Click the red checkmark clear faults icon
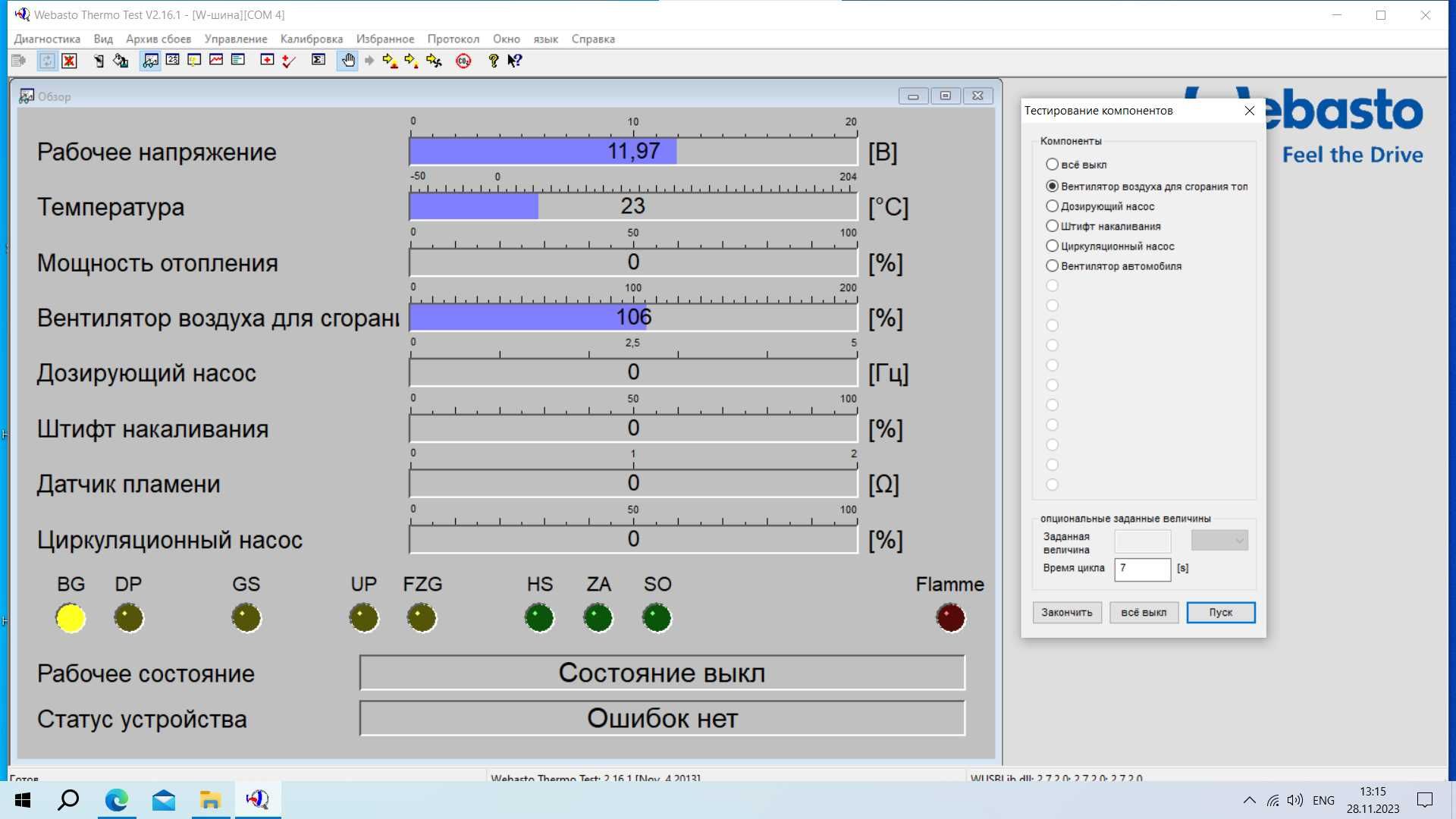 coord(289,61)
